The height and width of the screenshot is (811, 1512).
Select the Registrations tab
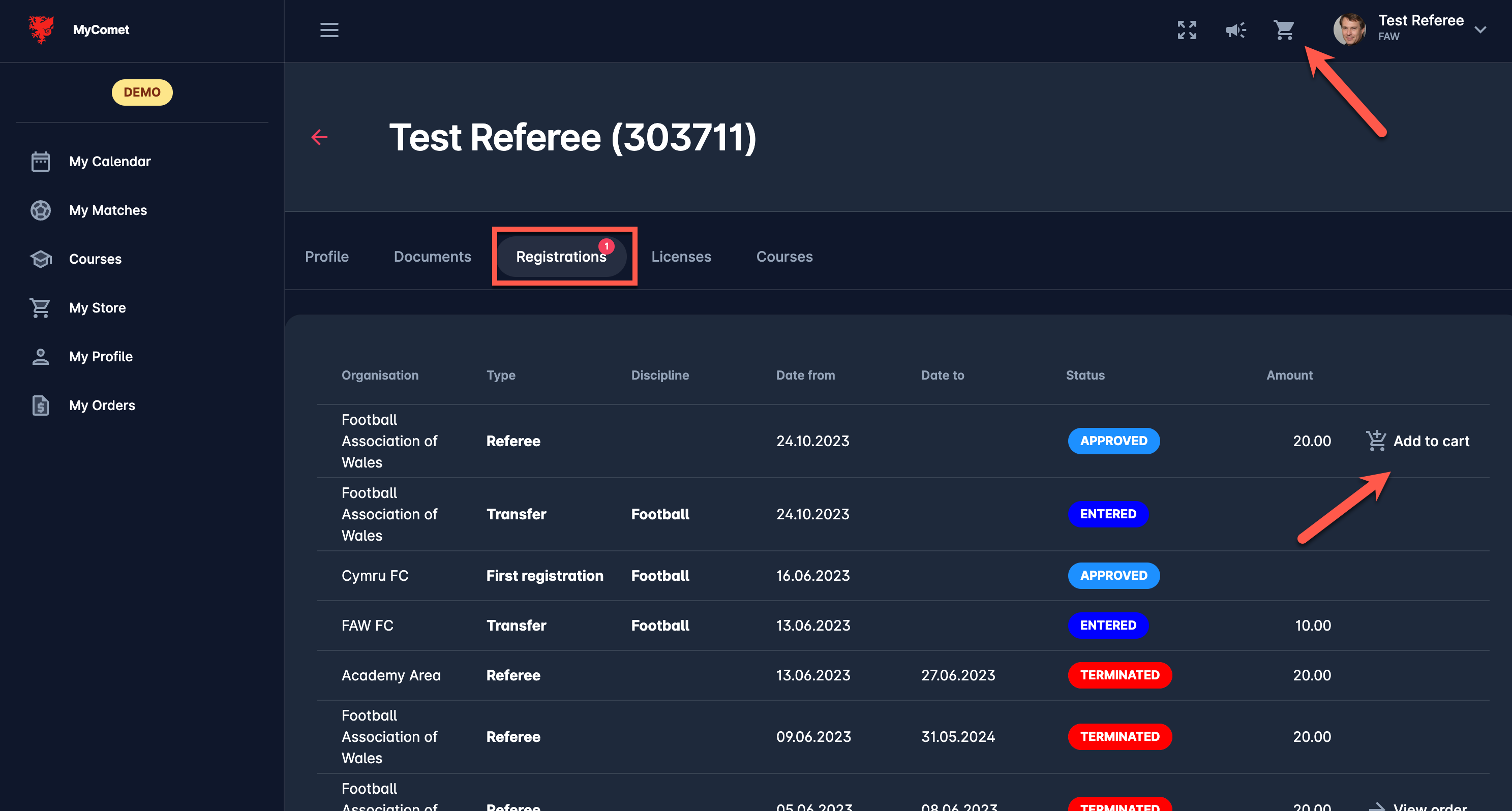tap(561, 257)
